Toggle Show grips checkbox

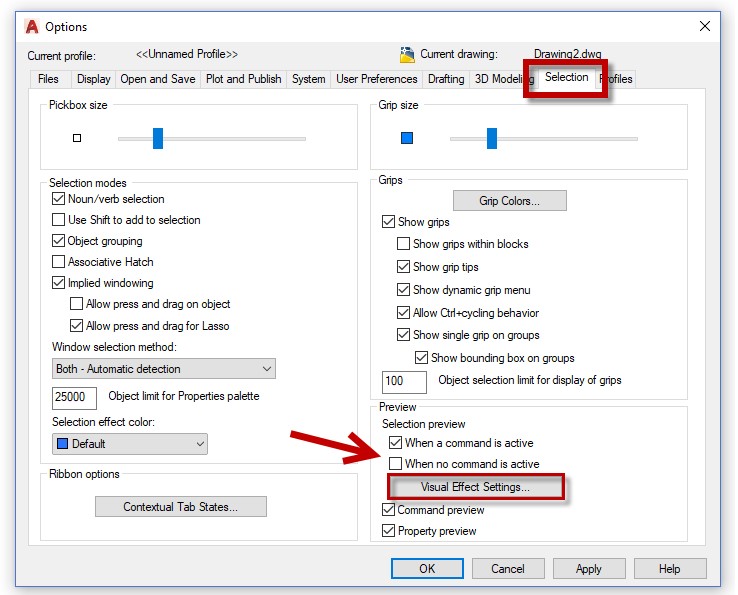coord(388,222)
